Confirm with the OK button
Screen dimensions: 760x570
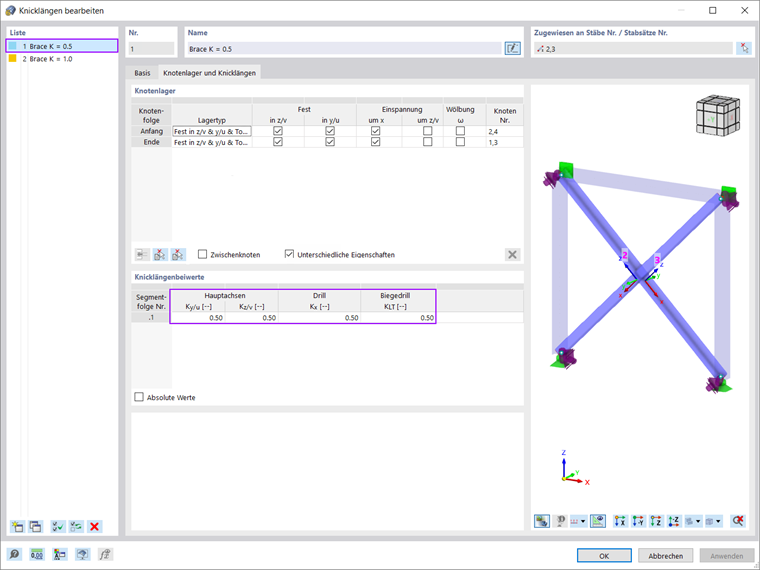point(604,555)
